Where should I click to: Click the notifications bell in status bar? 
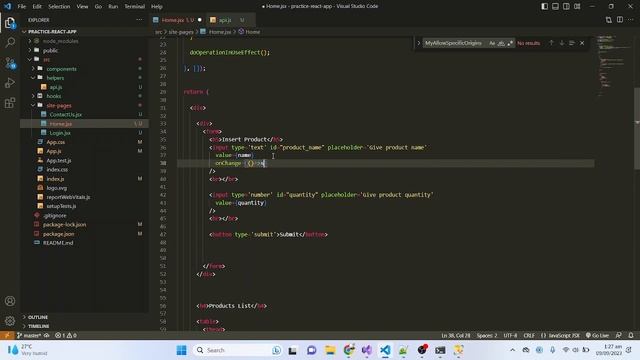point(631,335)
